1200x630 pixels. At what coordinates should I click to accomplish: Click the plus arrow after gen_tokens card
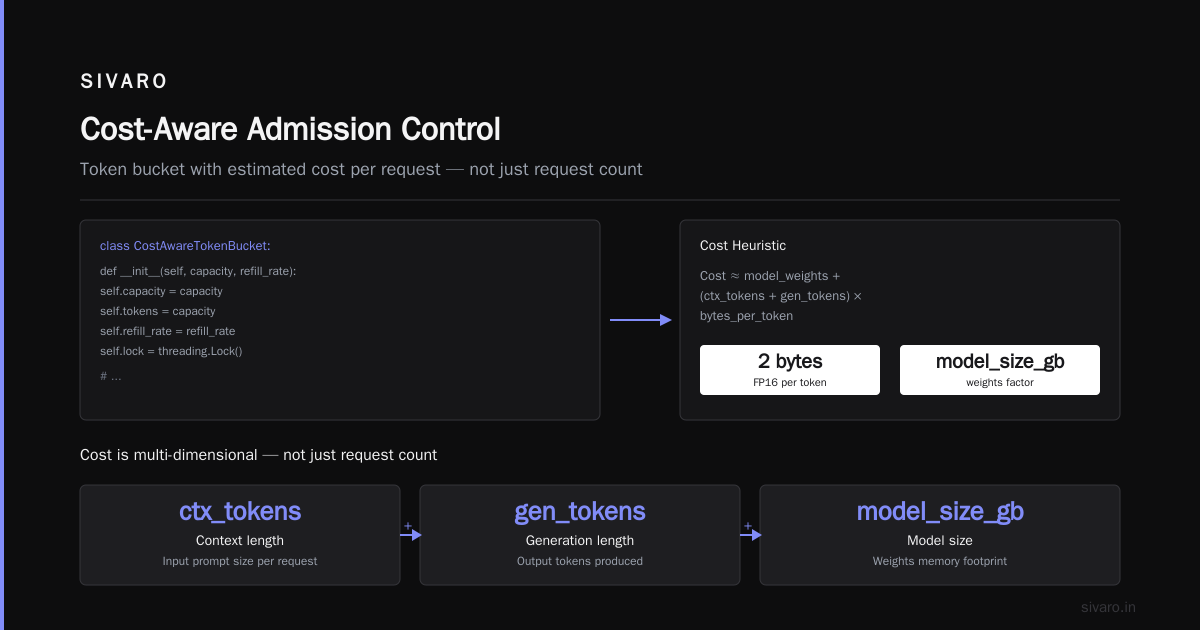[x=750, y=532]
